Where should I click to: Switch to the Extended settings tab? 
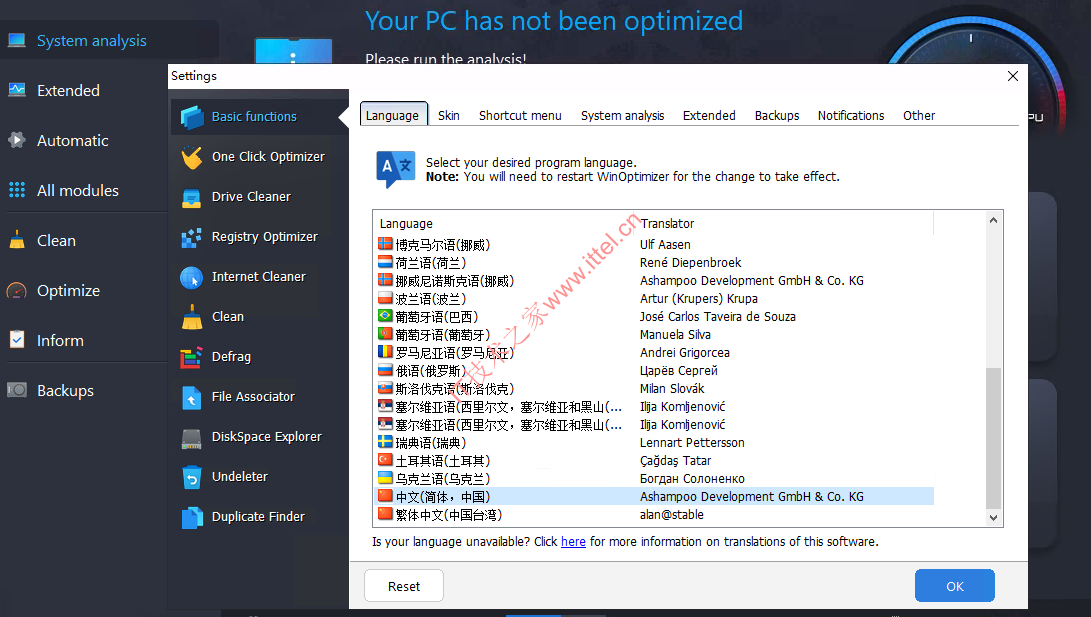coord(709,115)
